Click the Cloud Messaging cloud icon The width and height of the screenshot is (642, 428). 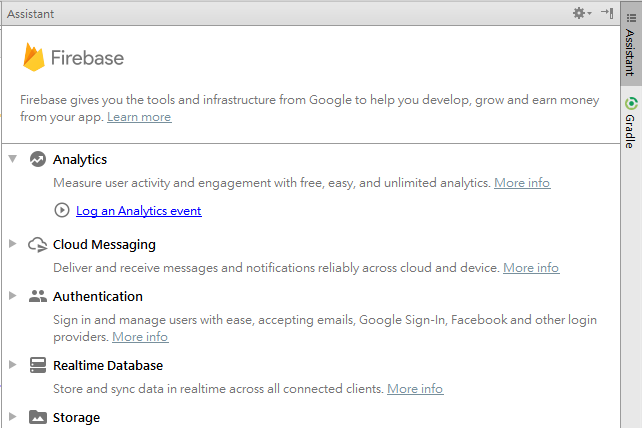point(38,244)
